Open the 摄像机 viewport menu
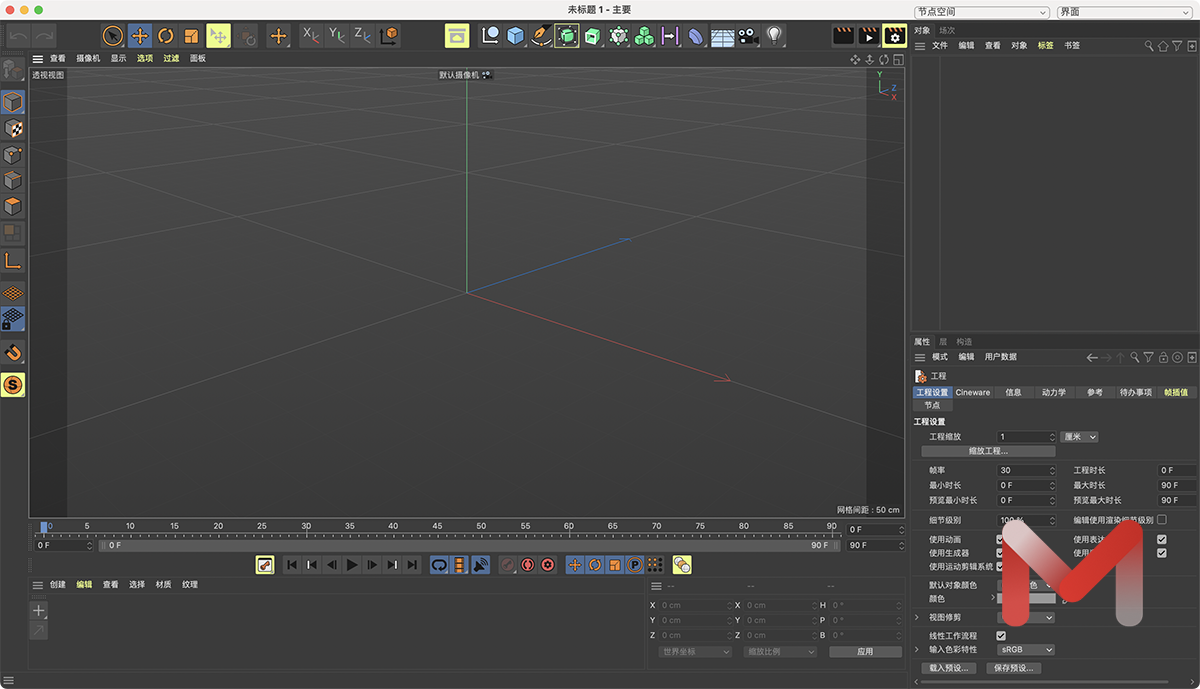The width and height of the screenshot is (1200, 689). point(89,59)
